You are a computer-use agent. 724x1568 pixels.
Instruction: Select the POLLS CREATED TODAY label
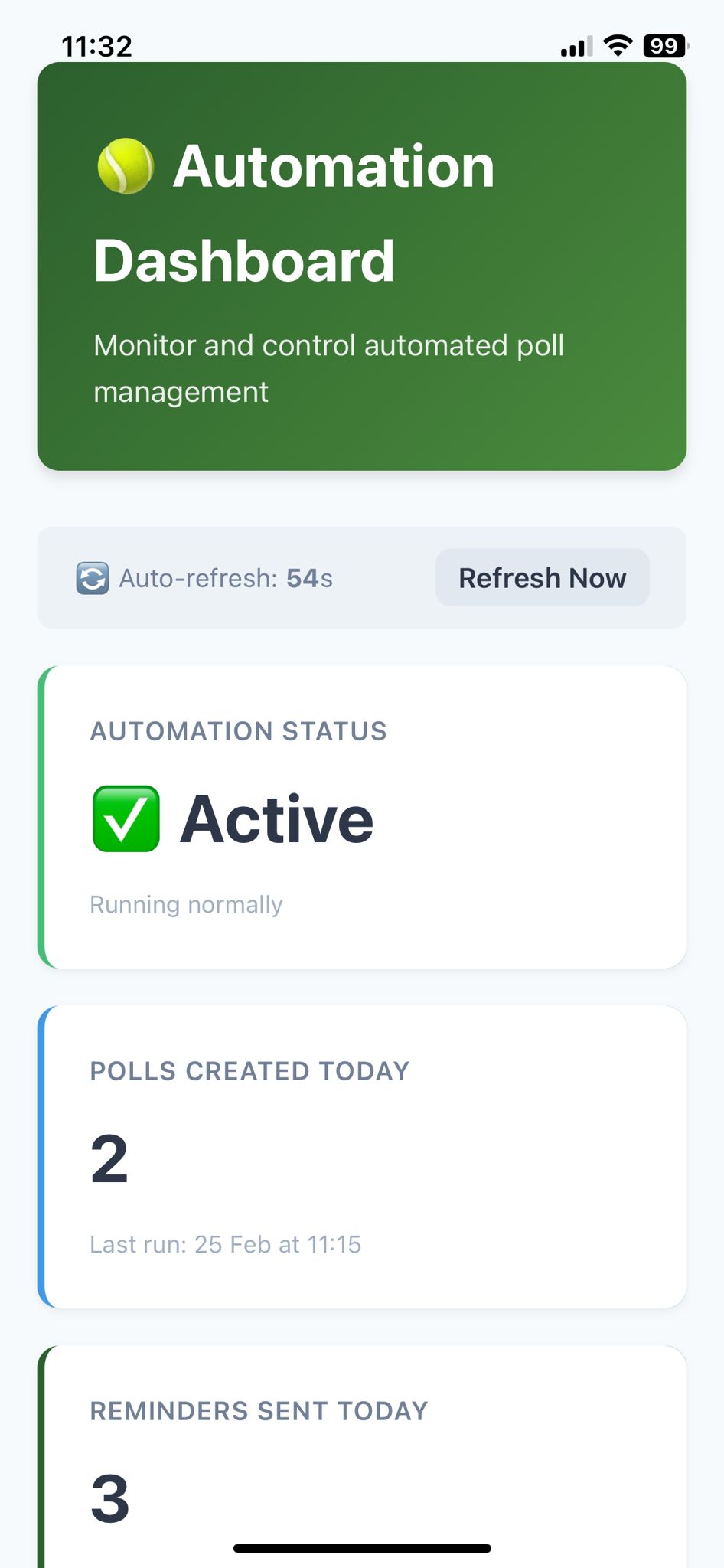click(250, 1071)
